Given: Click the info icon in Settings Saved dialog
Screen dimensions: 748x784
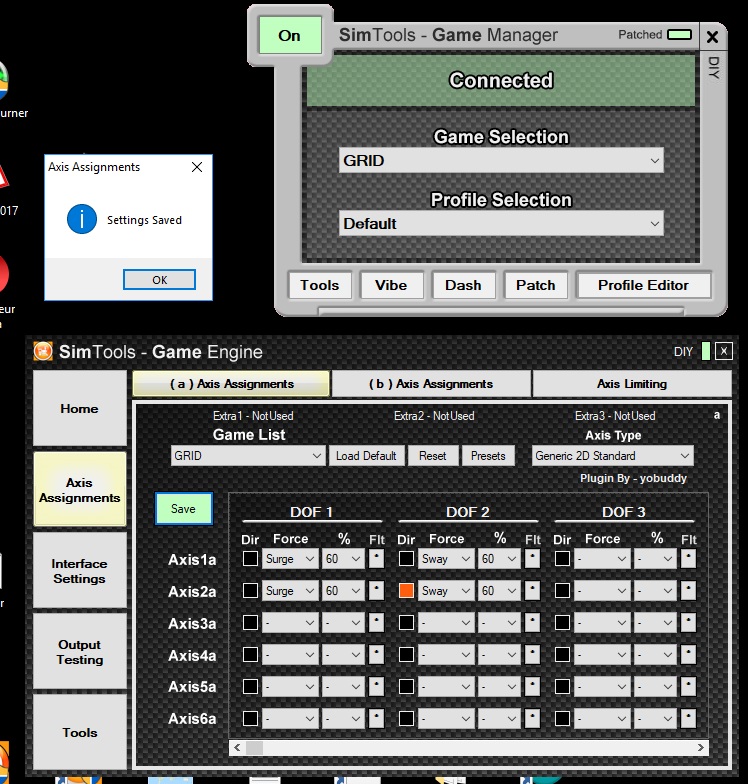Looking at the screenshot, I should coord(82,219).
